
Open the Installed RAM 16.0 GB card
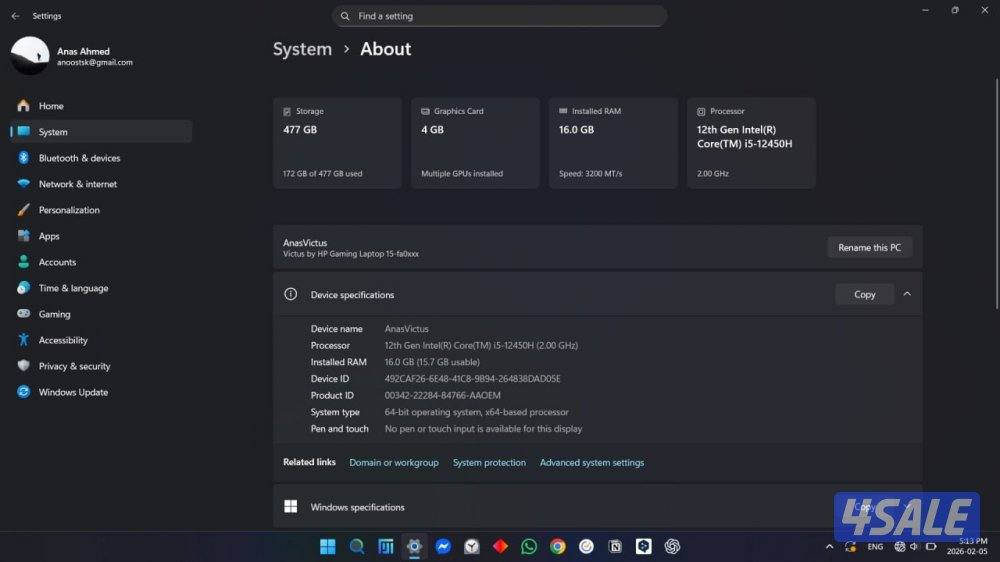[613, 143]
